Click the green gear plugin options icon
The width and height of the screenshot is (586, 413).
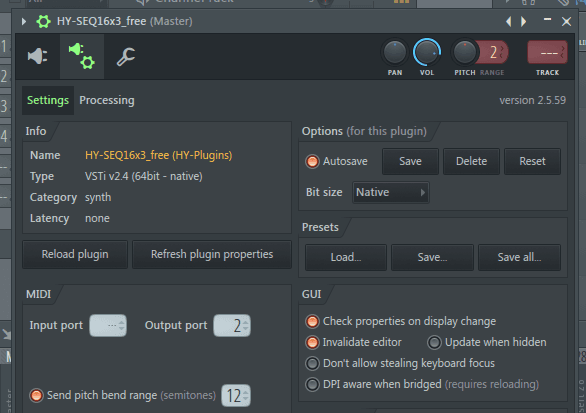[43, 22]
